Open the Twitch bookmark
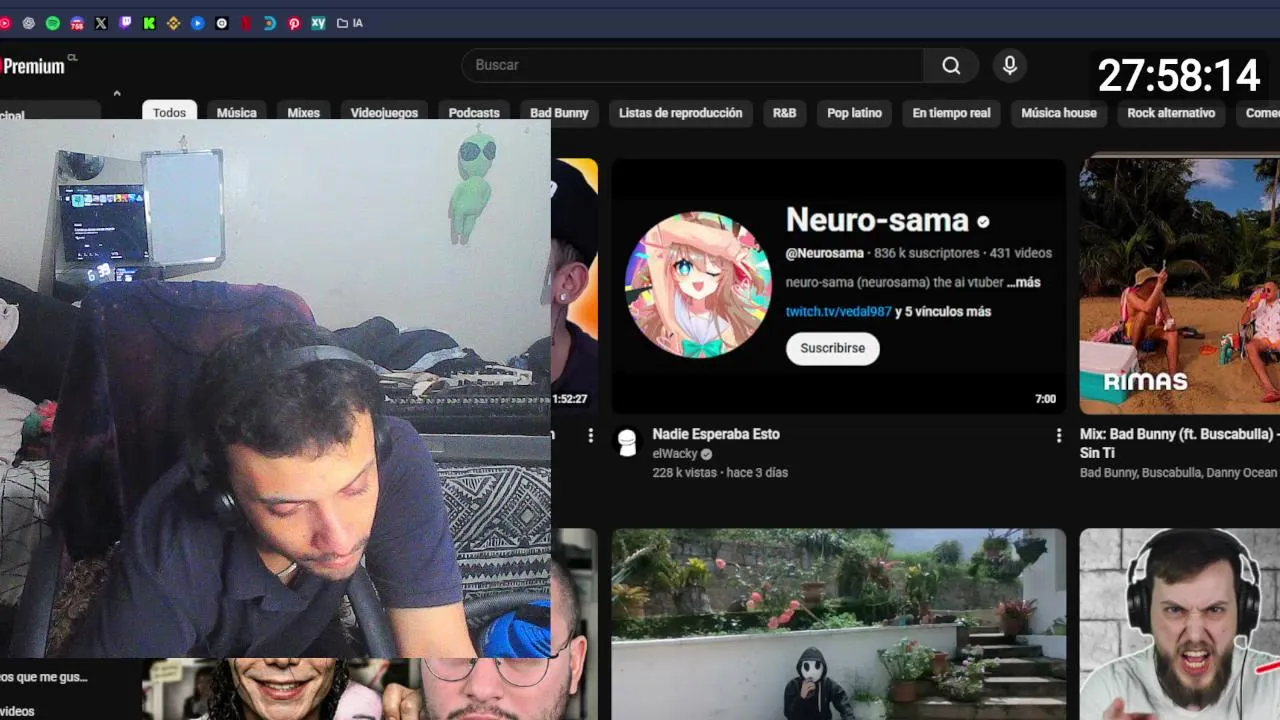1280x720 pixels. click(x=125, y=23)
